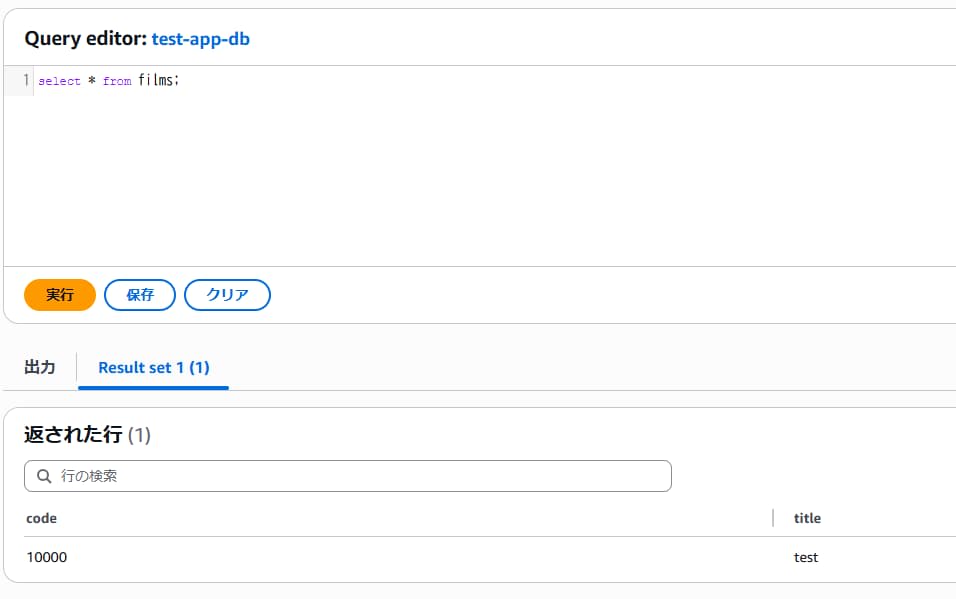Click line number 1 in editor gutter
Image resolution: width=956 pixels, height=599 pixels.
[25, 80]
